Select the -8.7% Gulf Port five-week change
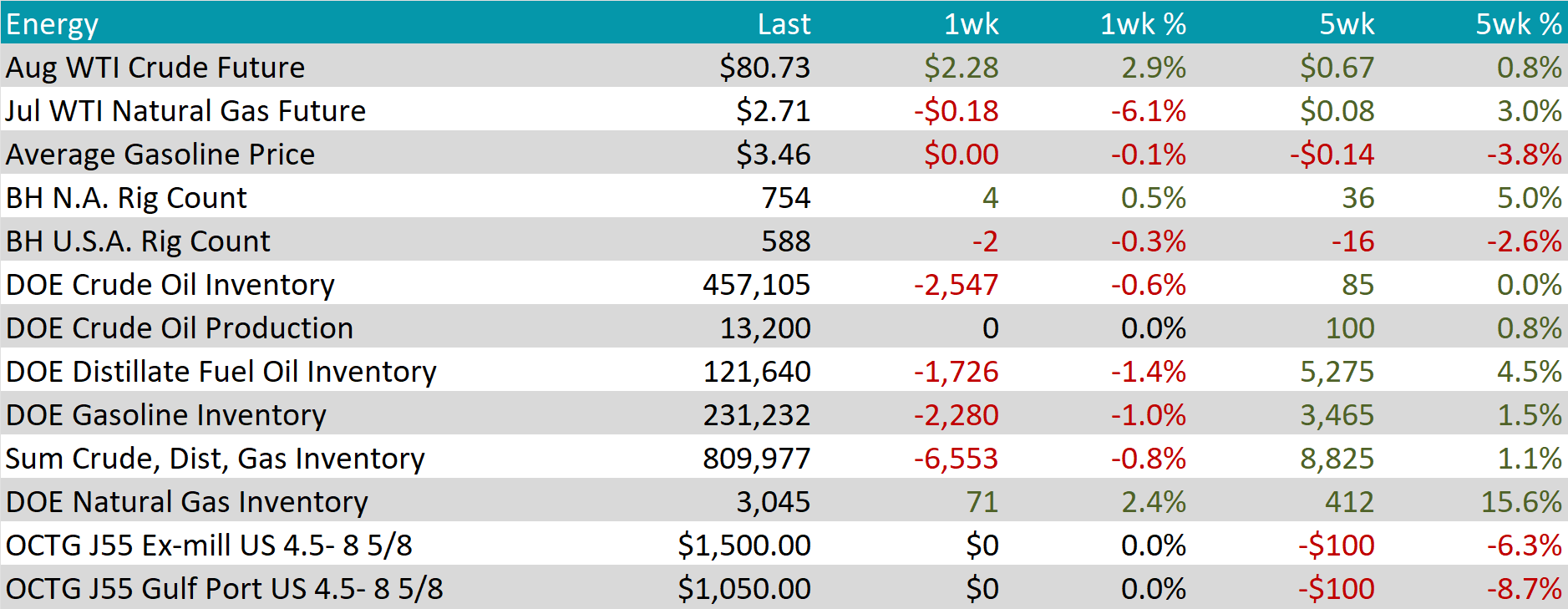Viewport: 1568px width, 609px height. coord(1524,589)
